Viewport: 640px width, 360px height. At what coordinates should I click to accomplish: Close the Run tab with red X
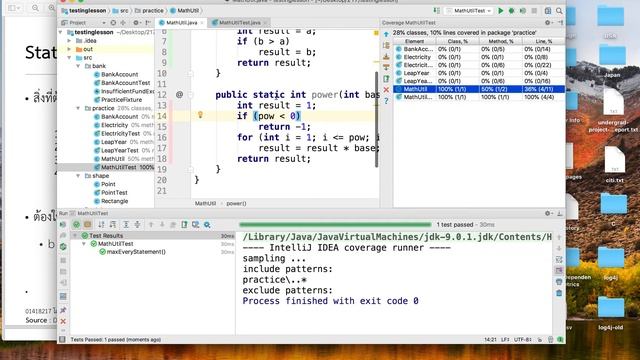[x=63, y=322]
